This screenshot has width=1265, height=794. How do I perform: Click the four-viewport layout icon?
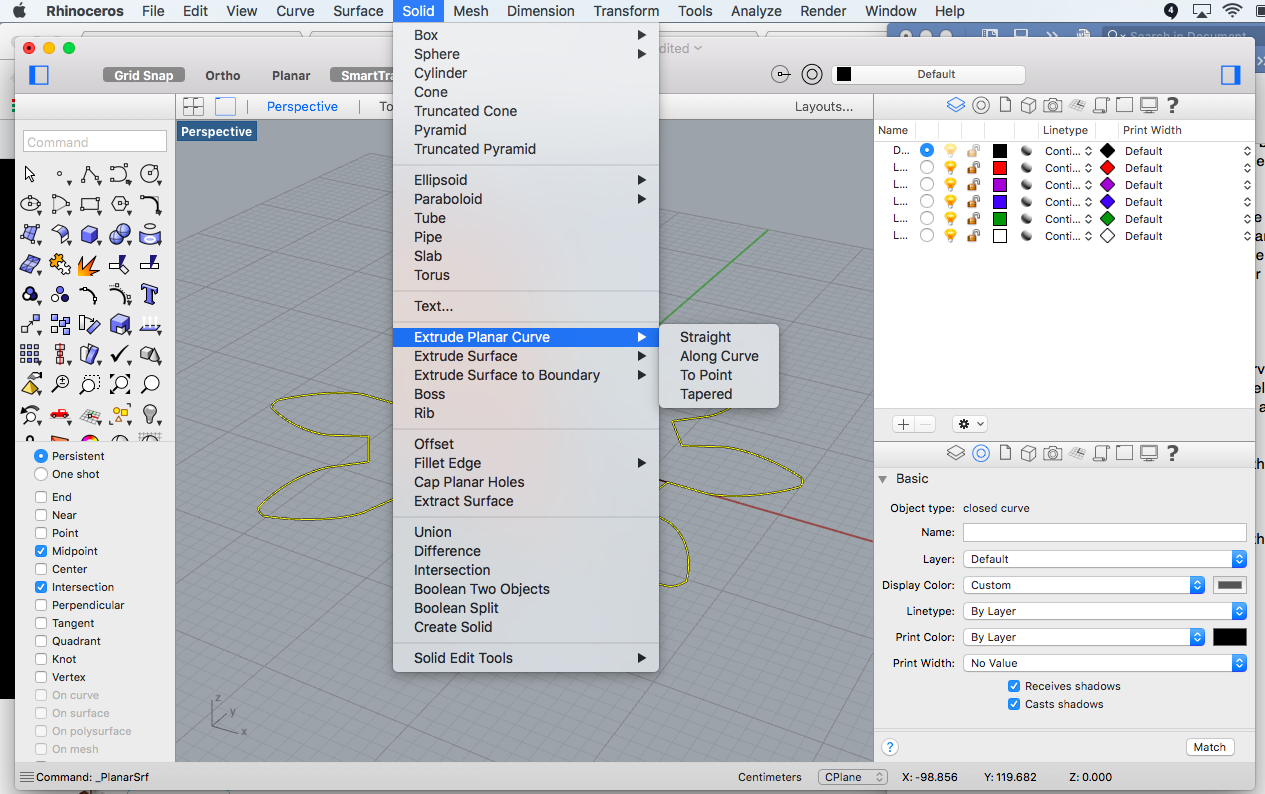(193, 106)
